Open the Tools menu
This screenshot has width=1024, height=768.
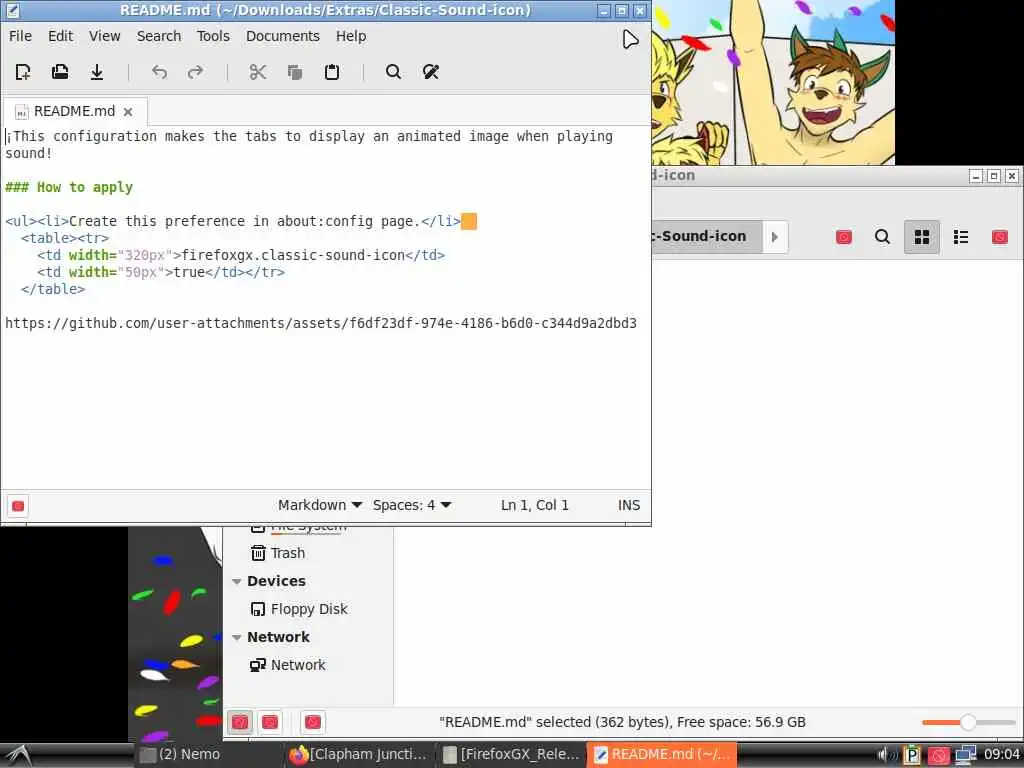[x=214, y=36]
